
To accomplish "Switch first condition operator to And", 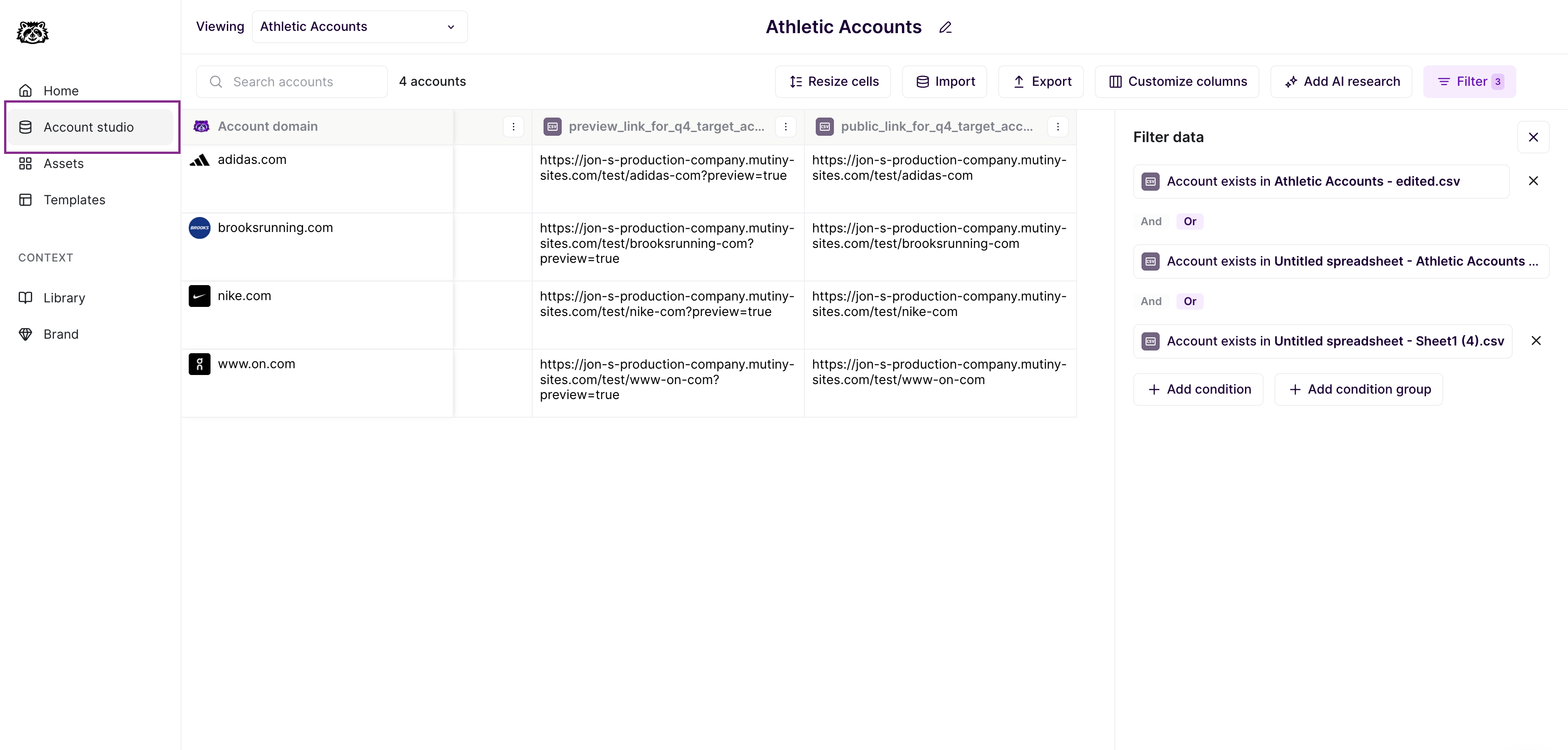I will click(1151, 221).
